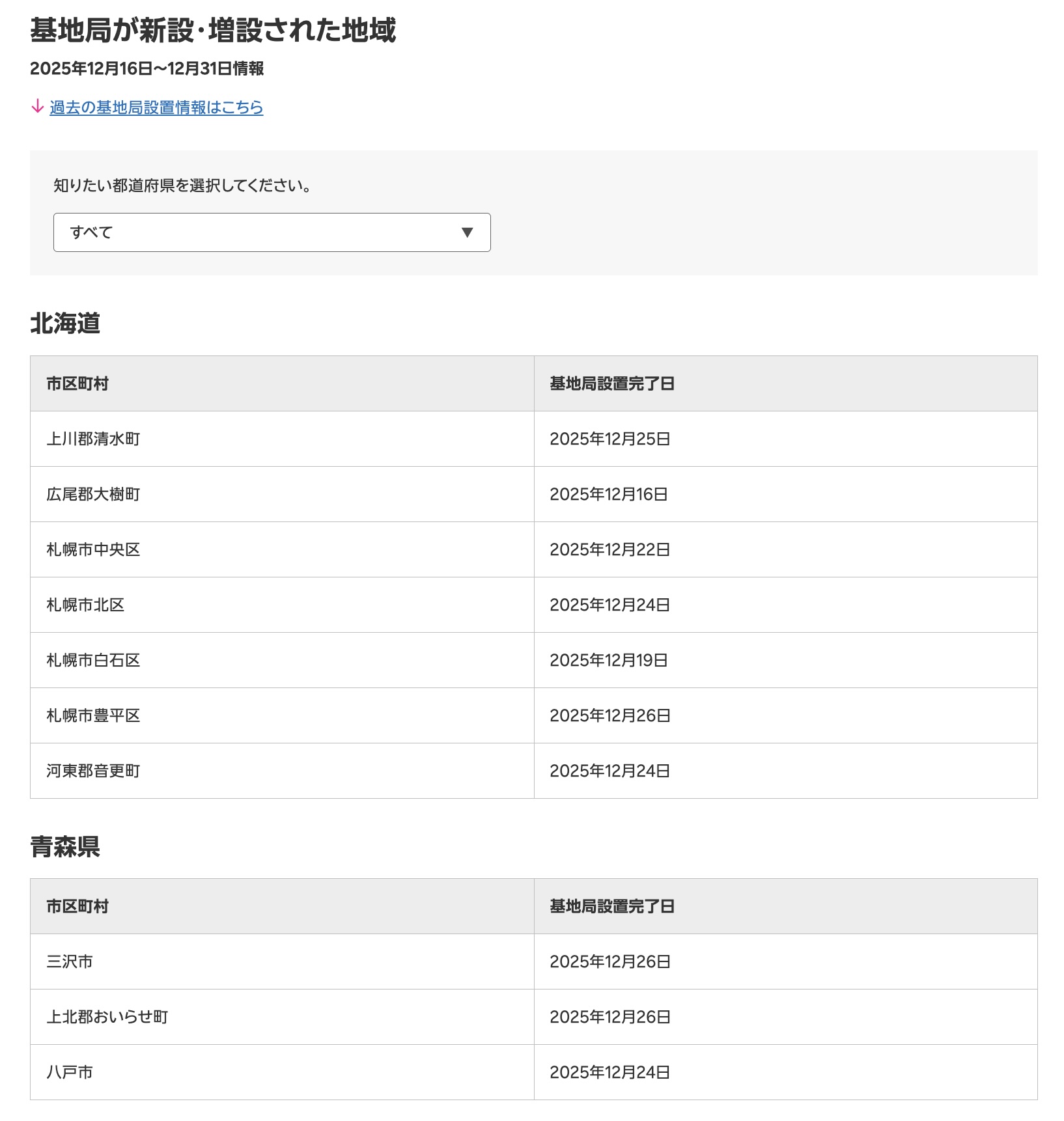Click 市区町村 header in the 青森県 table
The width and height of the screenshot is (1064, 1121).
(x=282, y=906)
